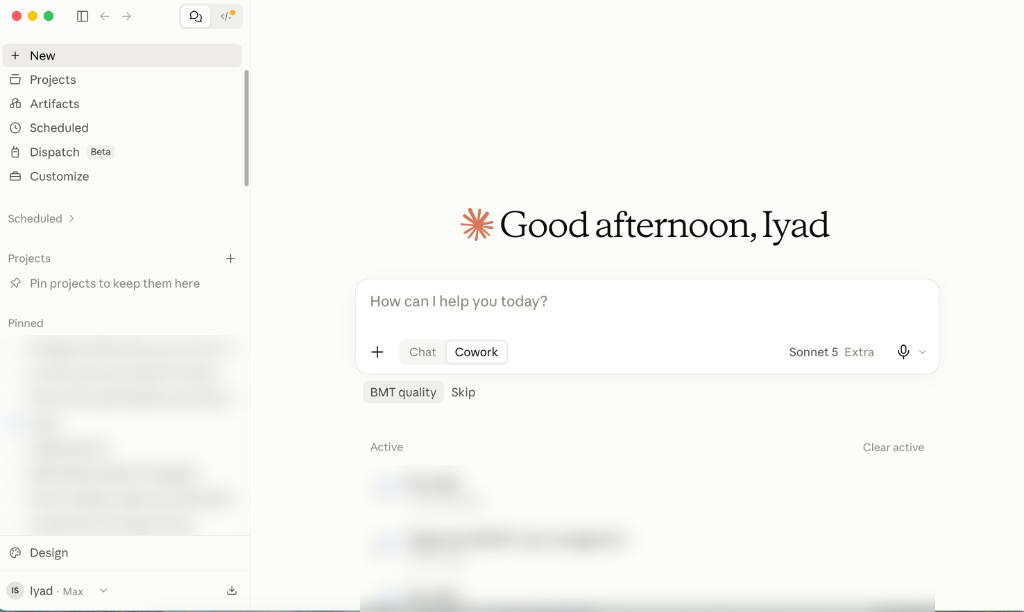This screenshot has height=612, width=1024.
Task: Switch to chat bubbles mode icon
Action: point(195,16)
